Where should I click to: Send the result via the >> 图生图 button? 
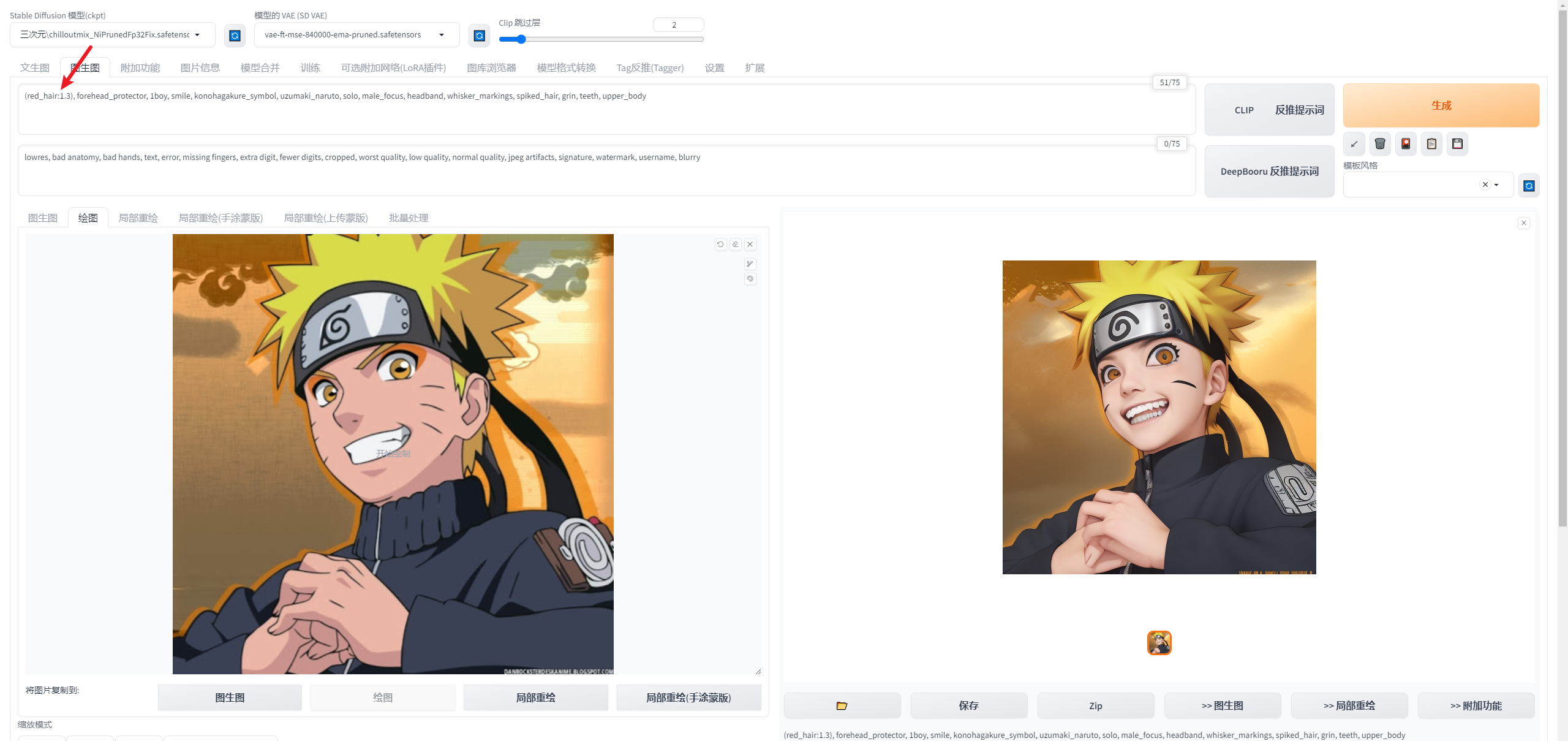[x=1223, y=705]
